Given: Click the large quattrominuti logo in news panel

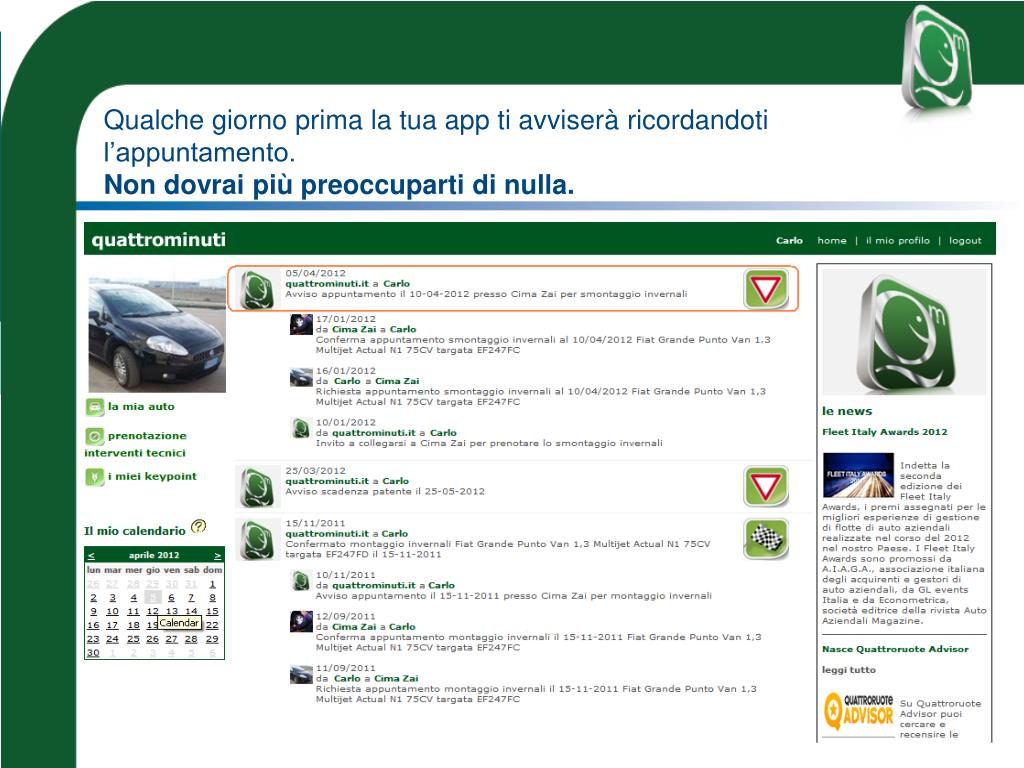Looking at the screenshot, I should click(x=905, y=332).
